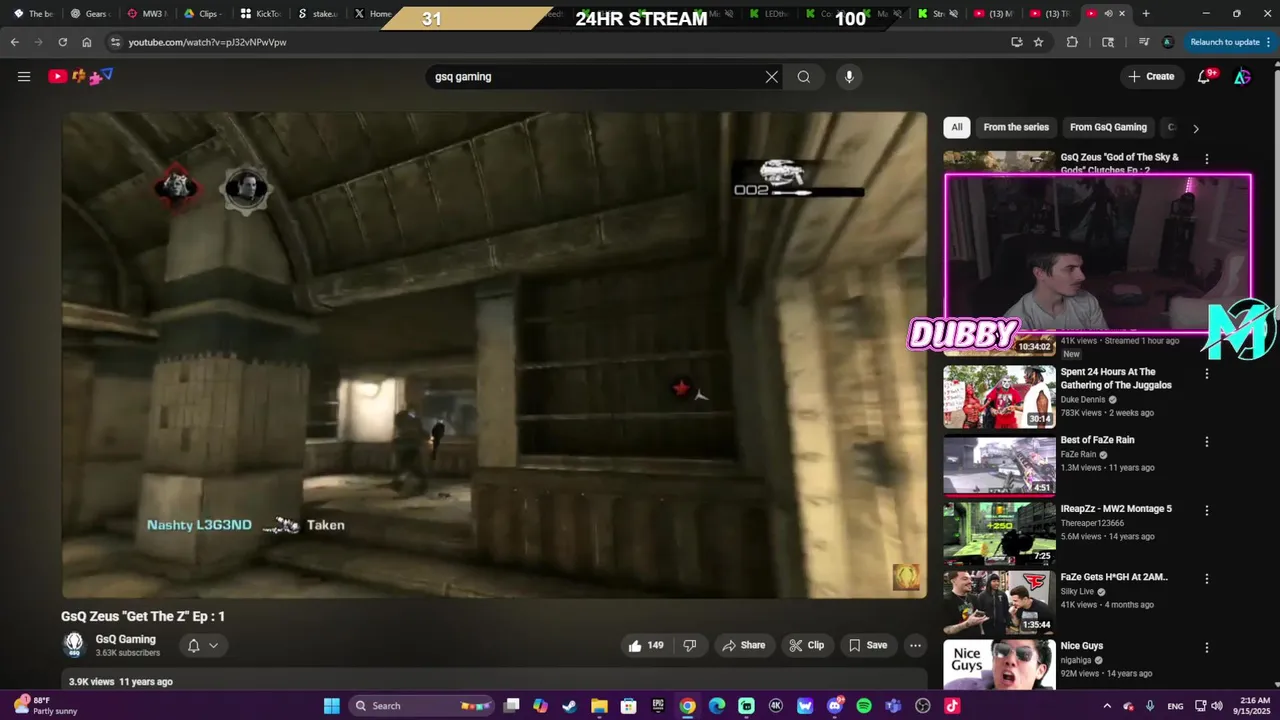1280x720 pixels.
Task: Open Spotify from the taskbar
Action: click(864, 706)
